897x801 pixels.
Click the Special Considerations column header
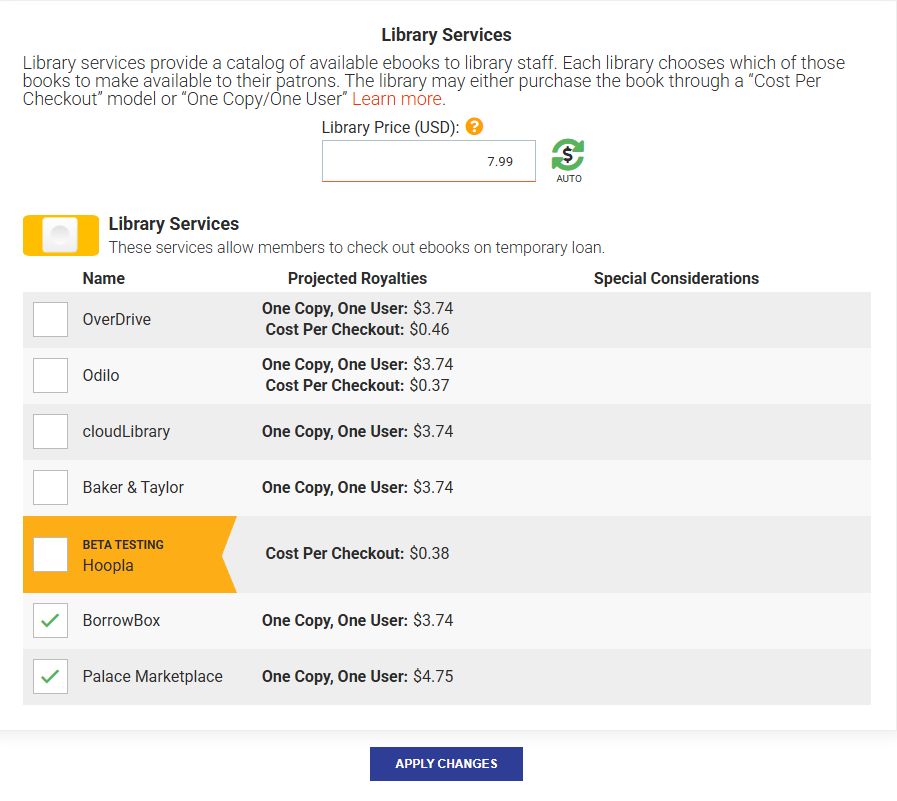[676, 278]
